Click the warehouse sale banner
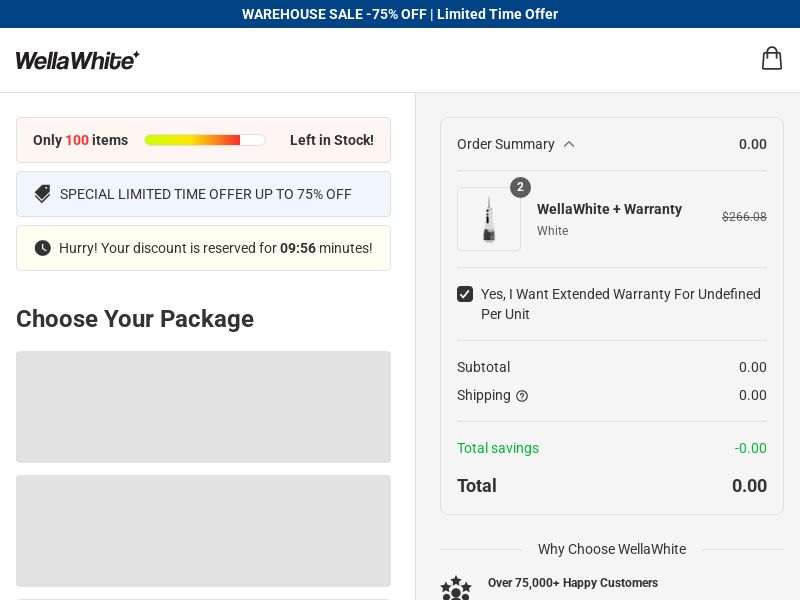 400,14
